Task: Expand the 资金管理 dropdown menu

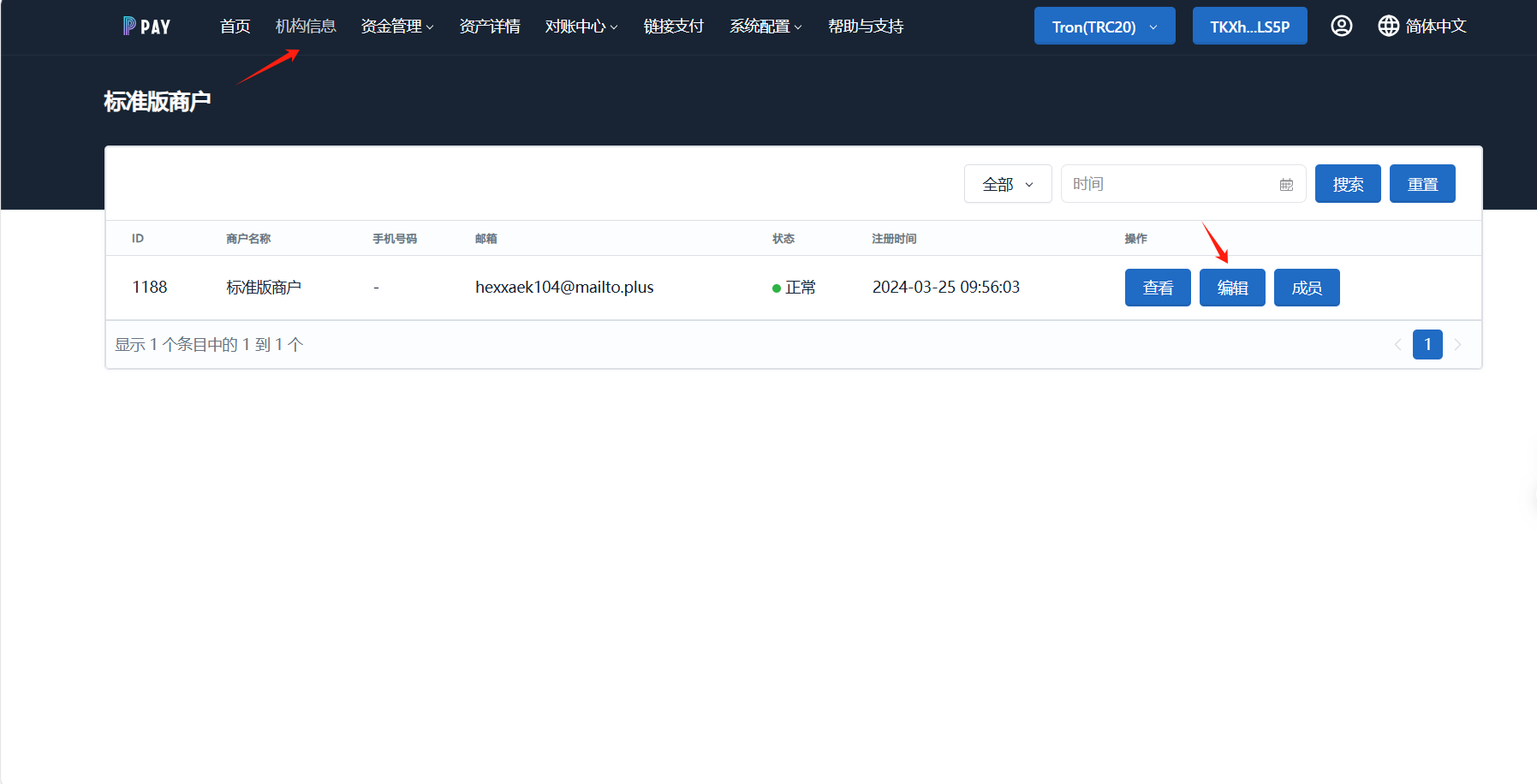Action: [397, 27]
